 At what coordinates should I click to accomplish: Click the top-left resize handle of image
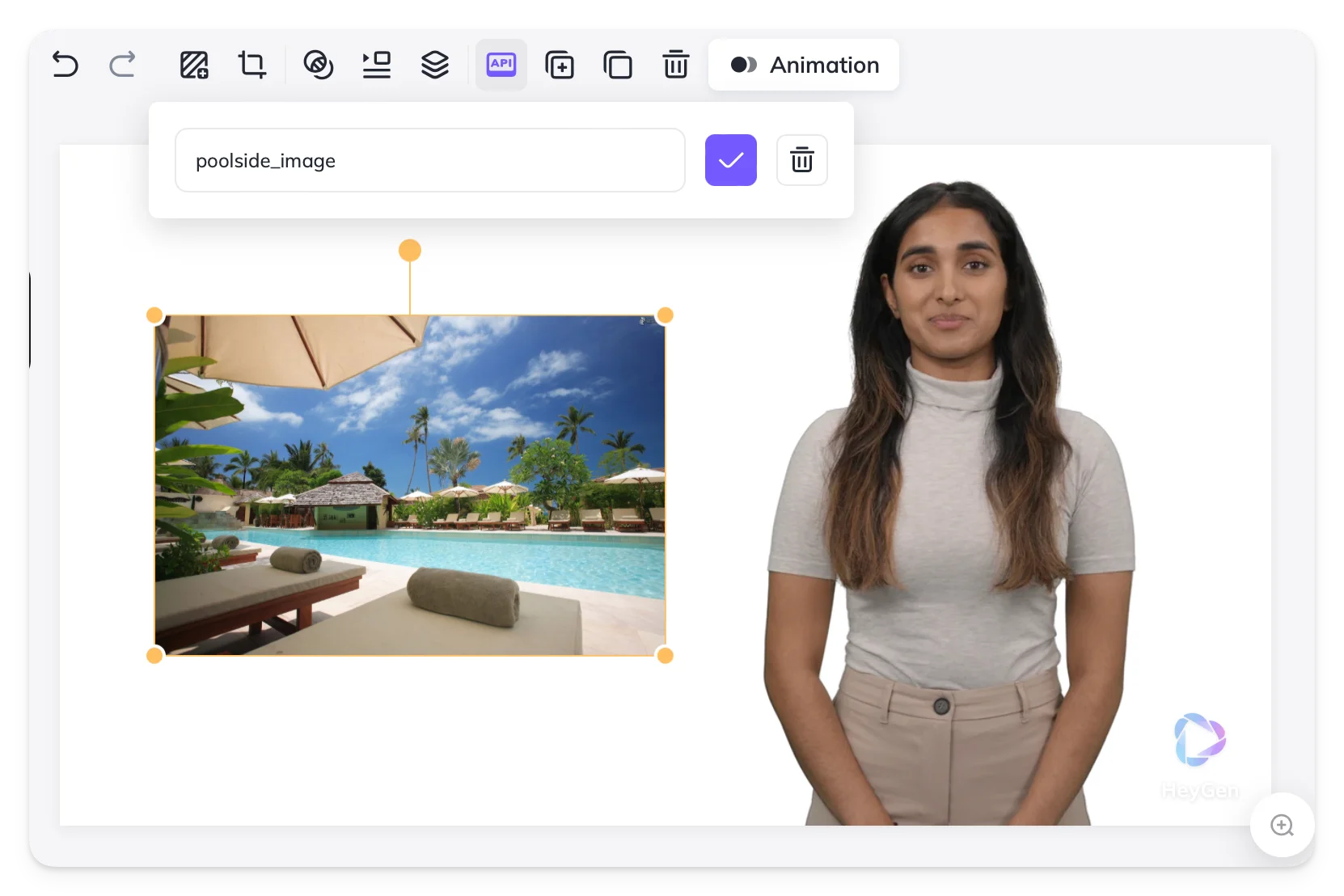click(x=154, y=315)
